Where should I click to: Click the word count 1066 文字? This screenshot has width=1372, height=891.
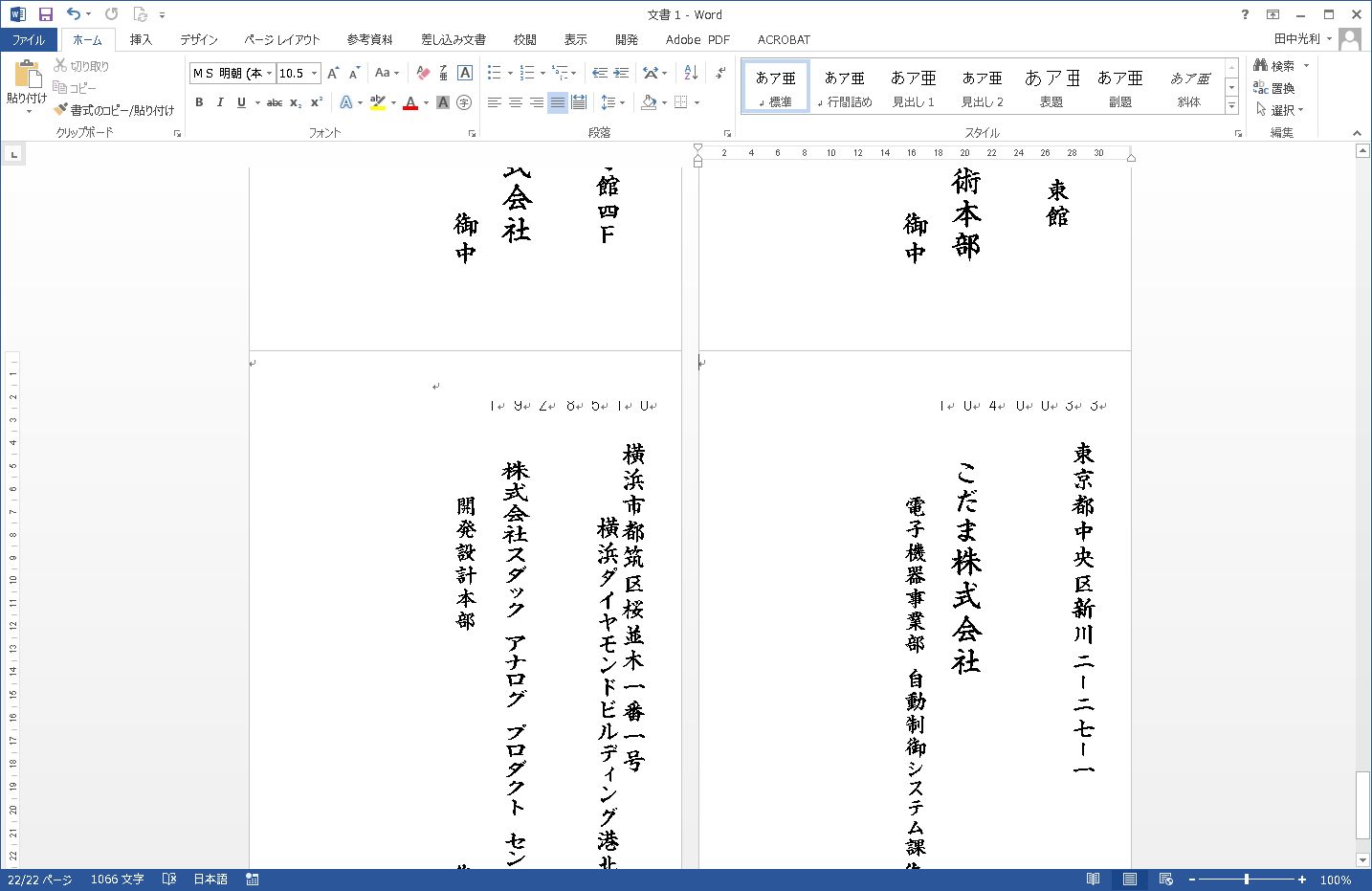pos(117,879)
